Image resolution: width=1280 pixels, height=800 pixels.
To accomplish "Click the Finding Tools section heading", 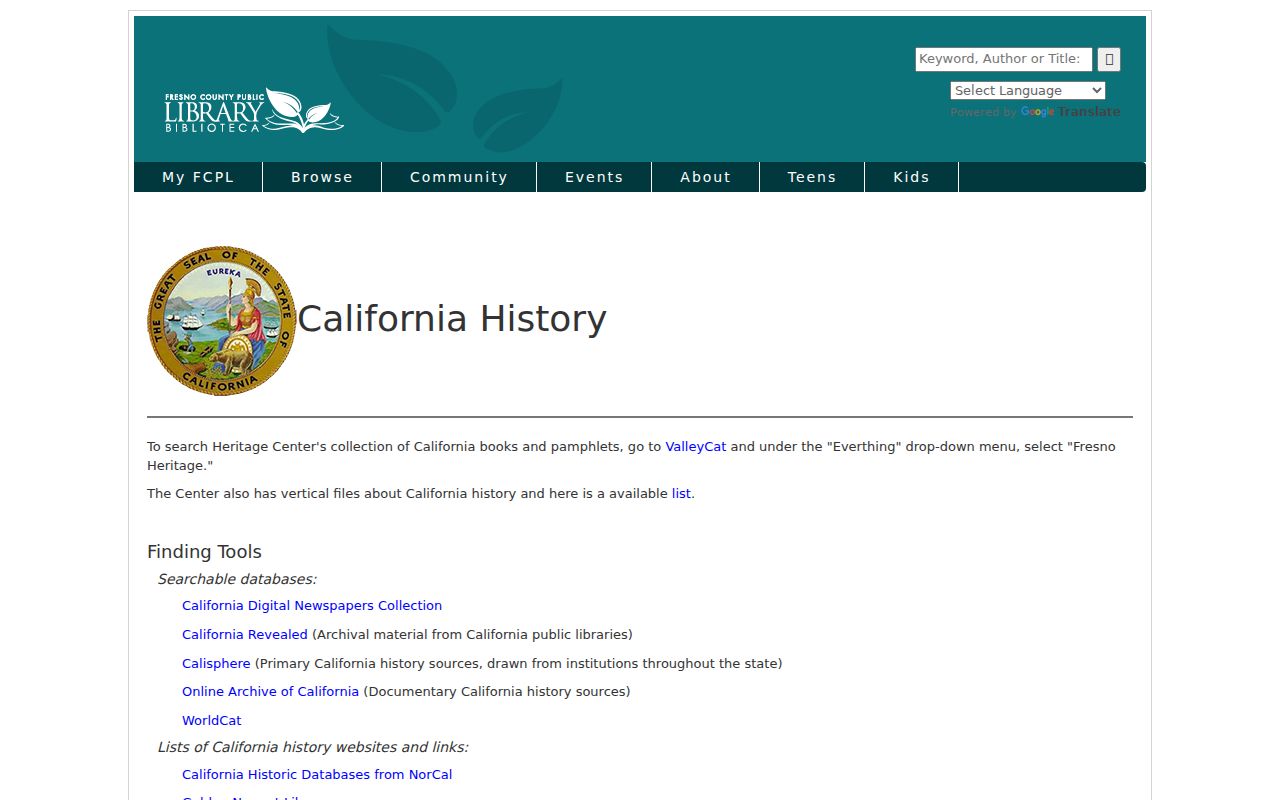I will point(204,552).
